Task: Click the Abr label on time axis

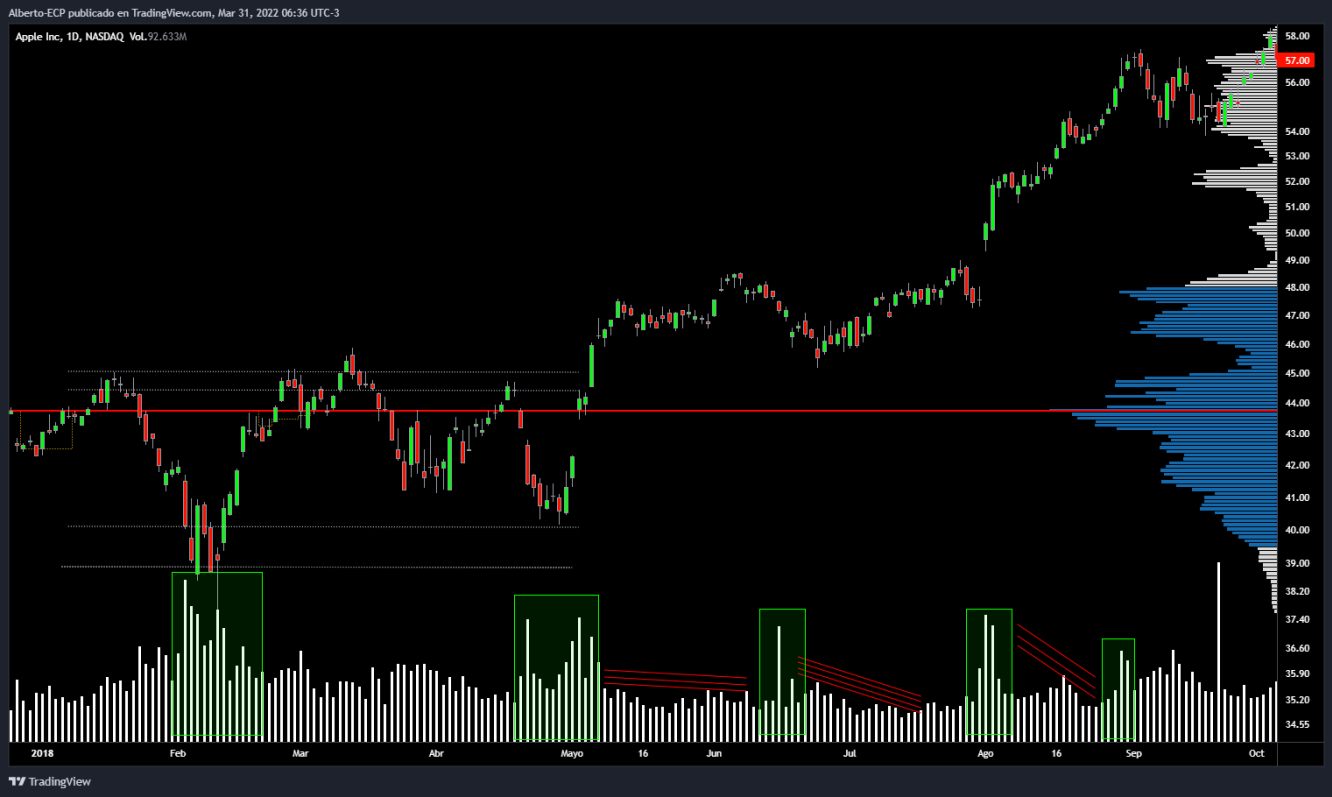Action: click(x=435, y=753)
